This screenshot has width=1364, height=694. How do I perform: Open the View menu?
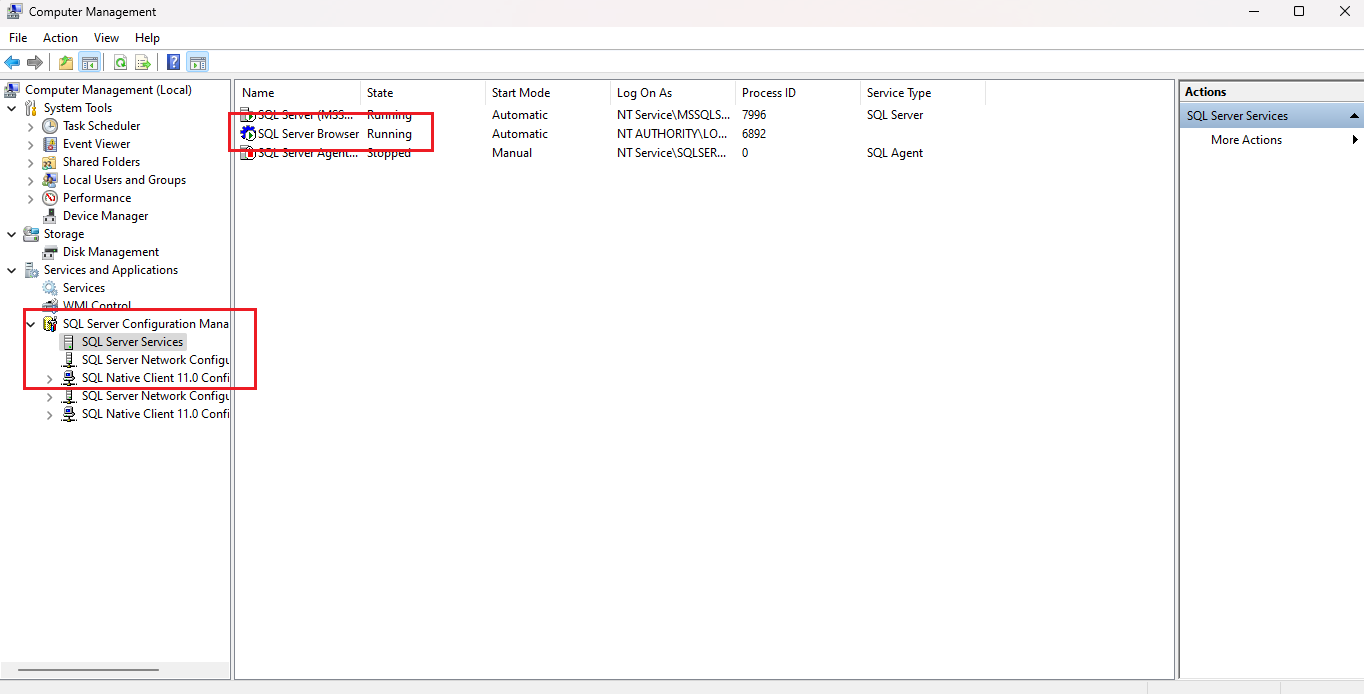(106, 38)
